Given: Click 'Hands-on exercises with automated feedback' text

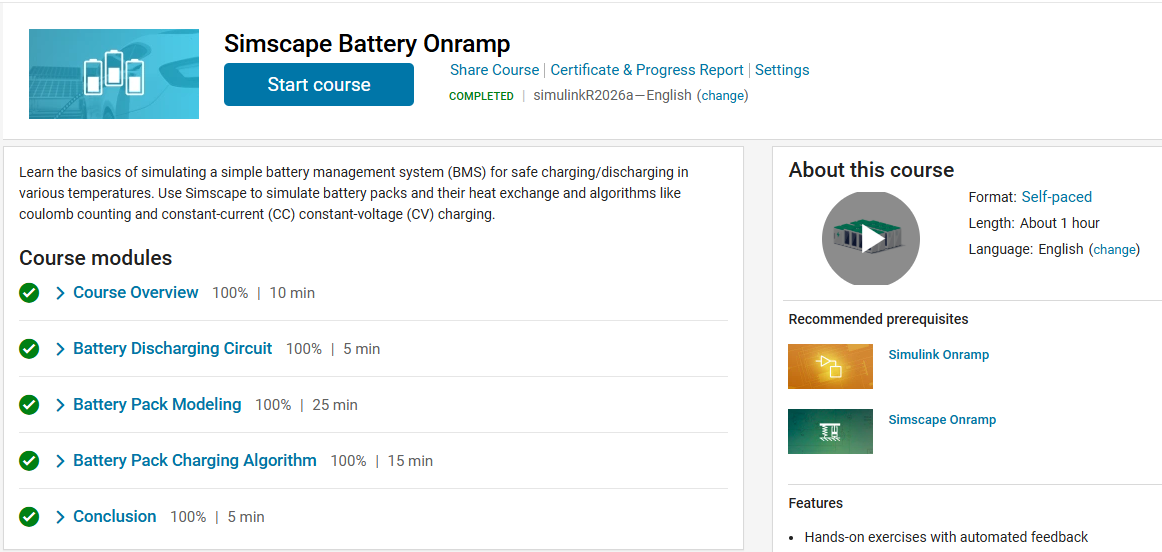Looking at the screenshot, I should coord(946,537).
